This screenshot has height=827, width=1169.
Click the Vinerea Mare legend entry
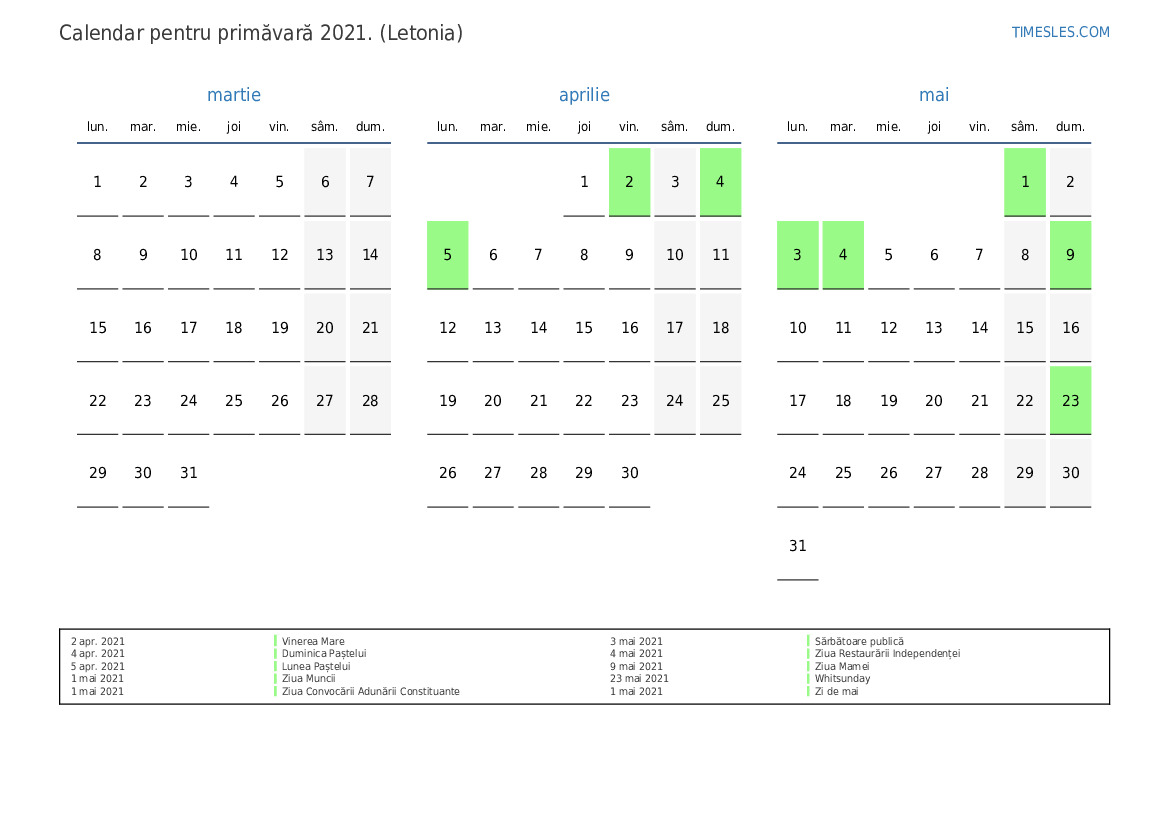[313, 642]
